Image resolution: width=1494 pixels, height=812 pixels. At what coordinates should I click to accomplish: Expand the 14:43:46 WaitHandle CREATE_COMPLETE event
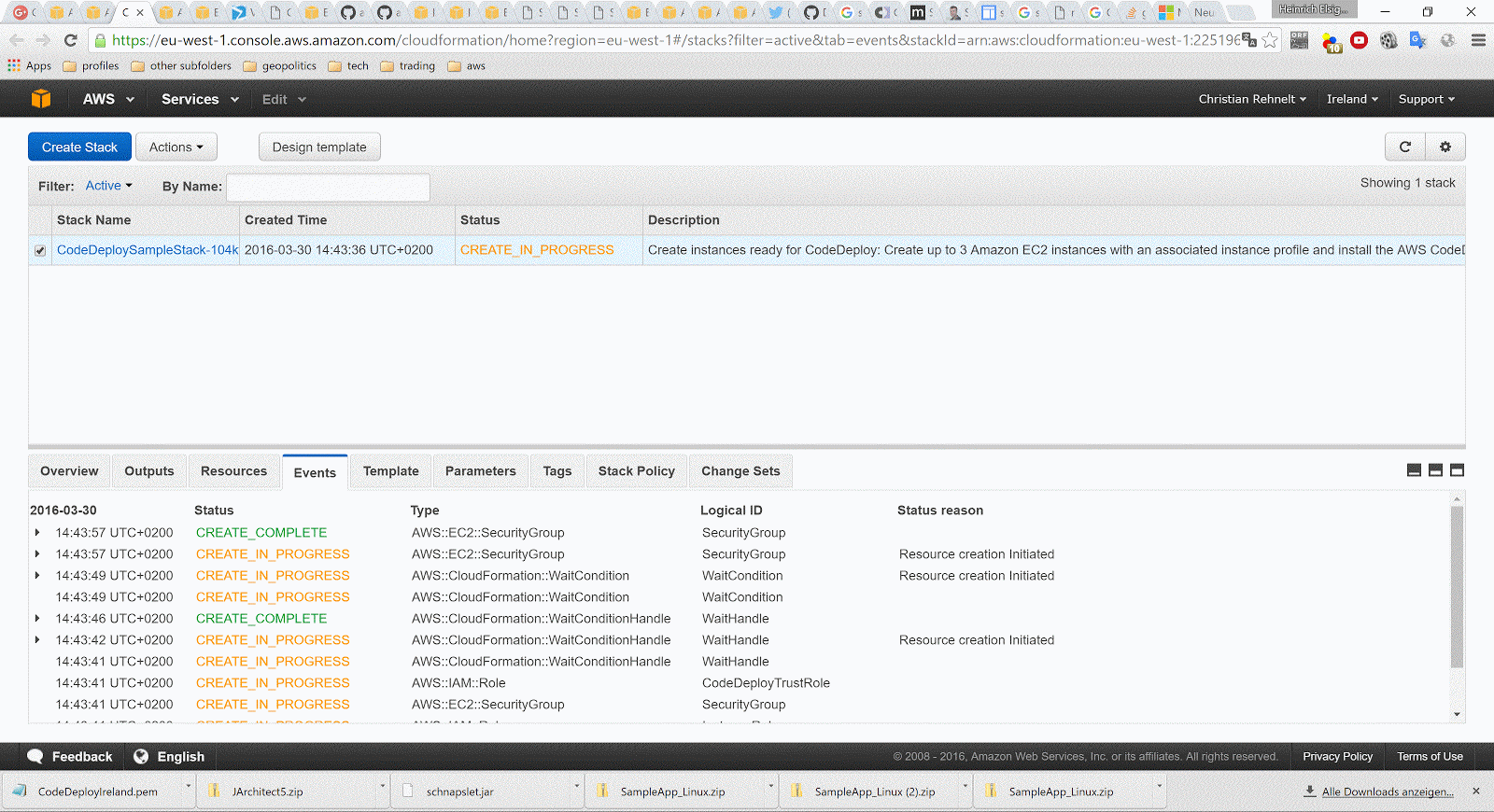tap(37, 619)
